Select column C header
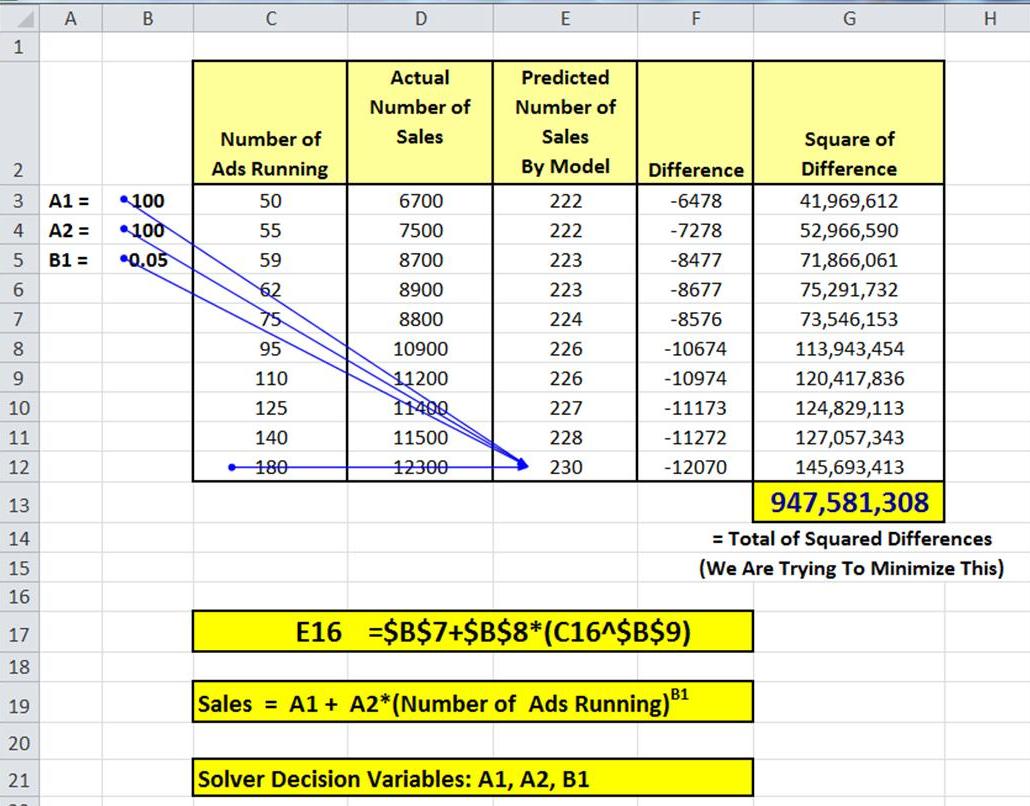This screenshot has width=1030, height=806. tap(271, 18)
